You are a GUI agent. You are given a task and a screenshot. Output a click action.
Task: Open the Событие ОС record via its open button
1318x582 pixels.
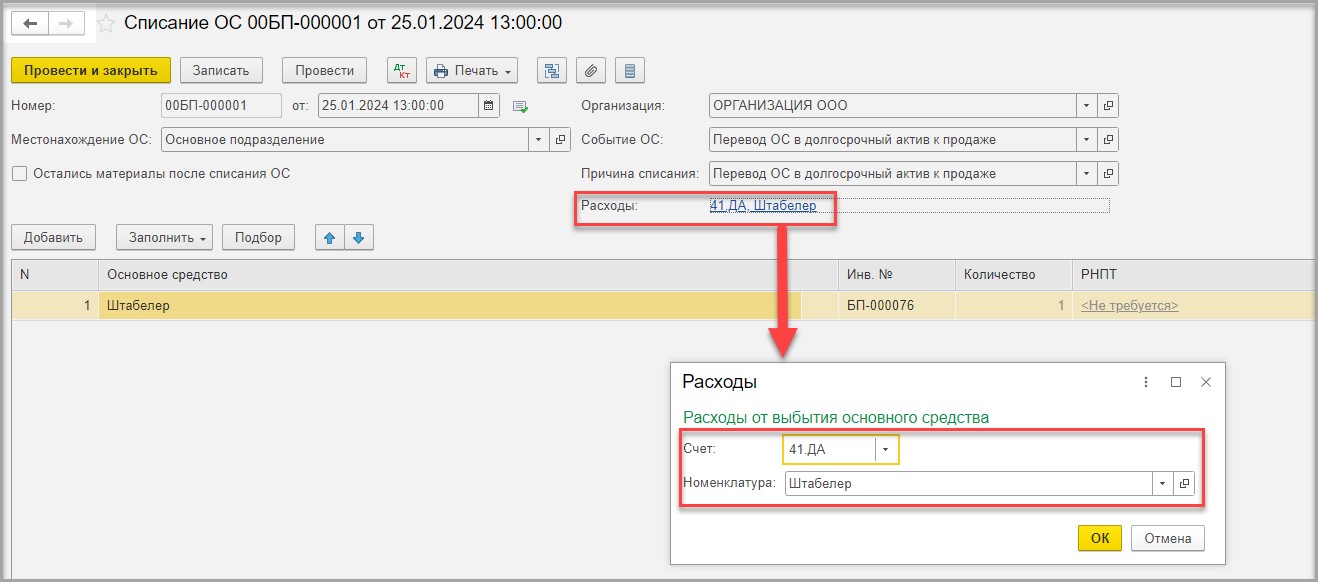pos(1108,140)
